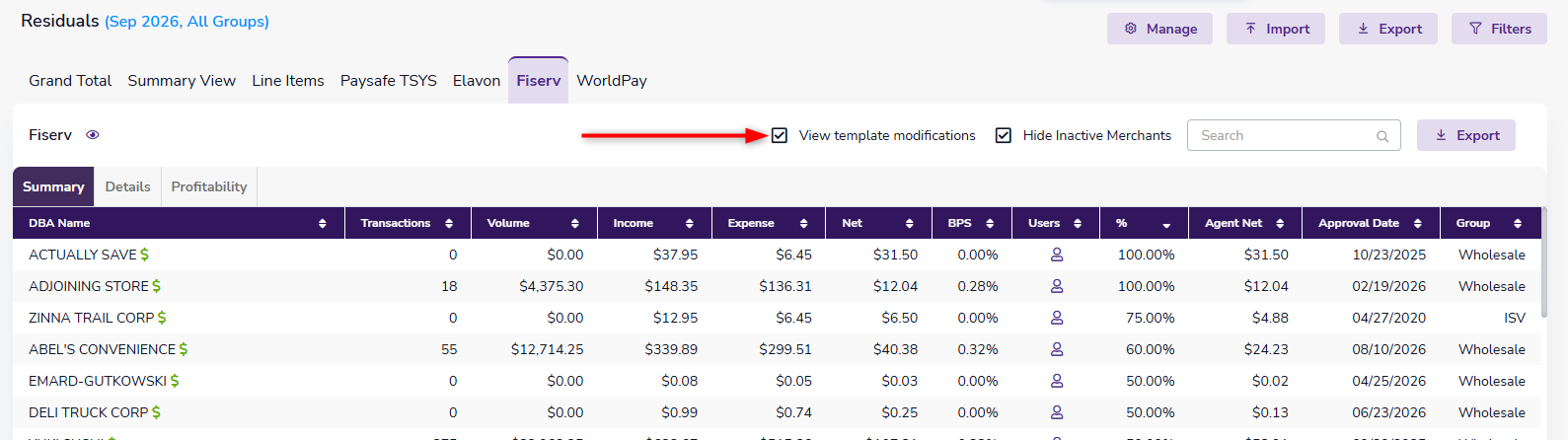Select the Fiserv tab
The image size is (1568, 440).
click(x=539, y=81)
